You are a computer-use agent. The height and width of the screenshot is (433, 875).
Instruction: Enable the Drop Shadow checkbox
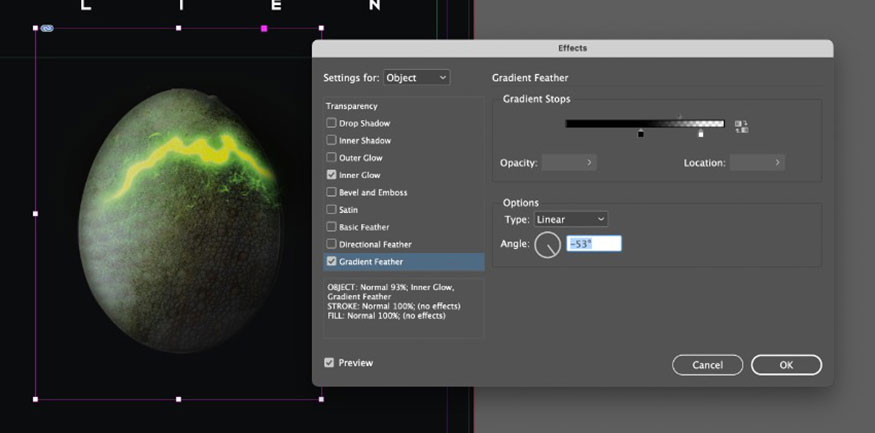[x=331, y=123]
